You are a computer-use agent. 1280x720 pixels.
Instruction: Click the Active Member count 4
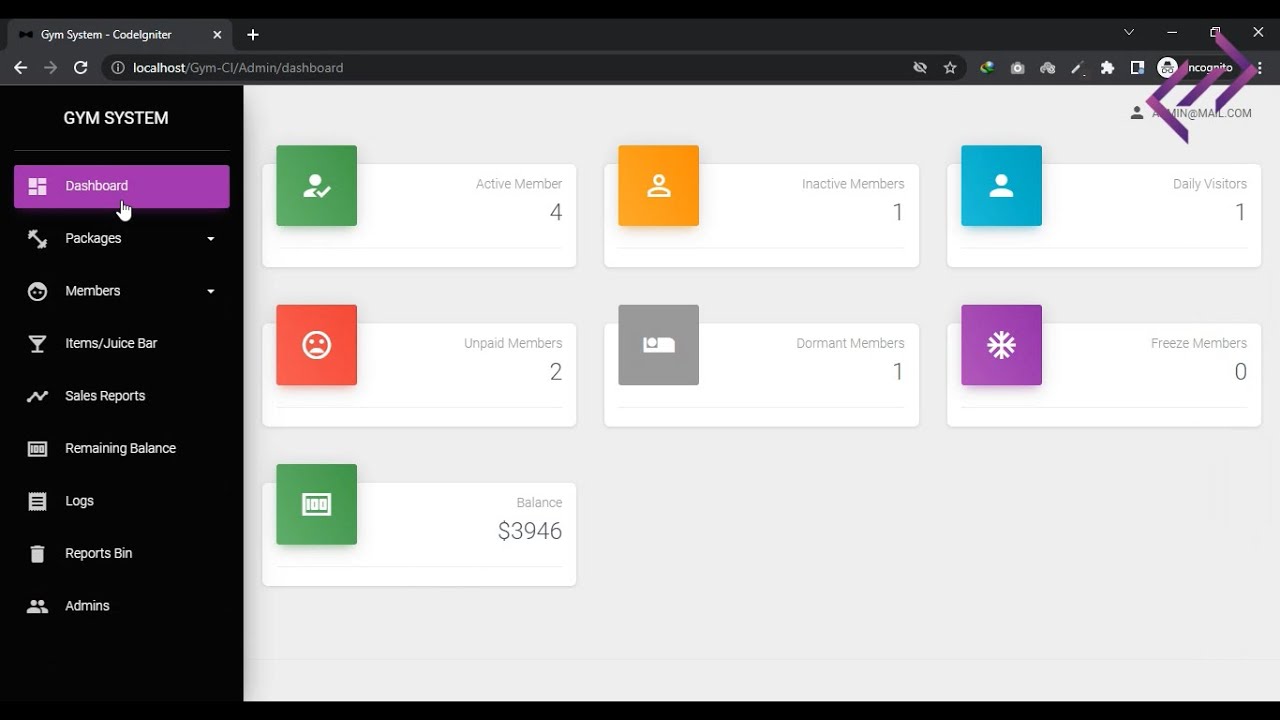pos(556,212)
